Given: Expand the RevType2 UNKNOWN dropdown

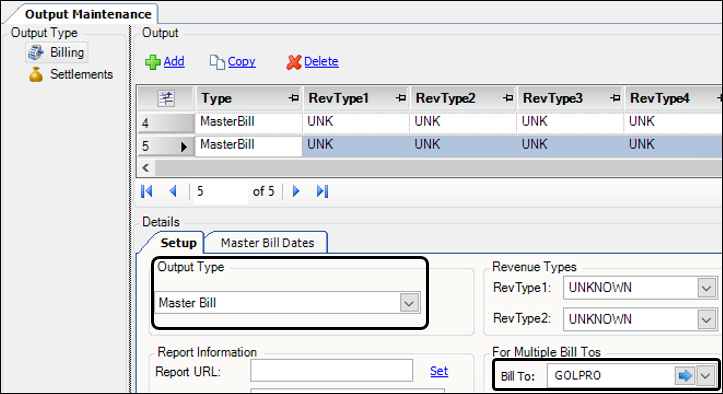Looking at the screenshot, I should 706,319.
